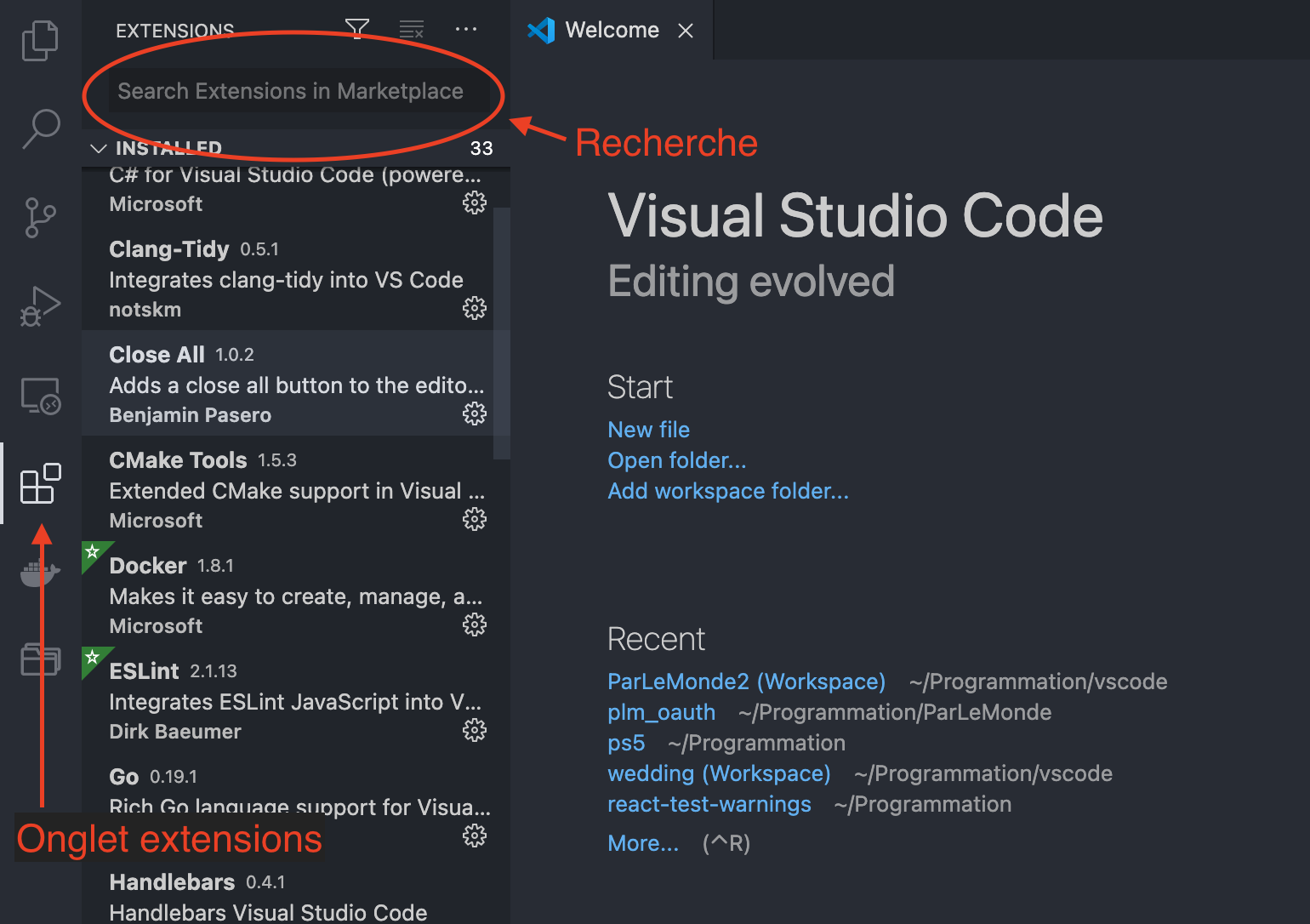The width and height of the screenshot is (1310, 924).
Task: Open manage gear for ESLint extension
Action: (x=475, y=730)
